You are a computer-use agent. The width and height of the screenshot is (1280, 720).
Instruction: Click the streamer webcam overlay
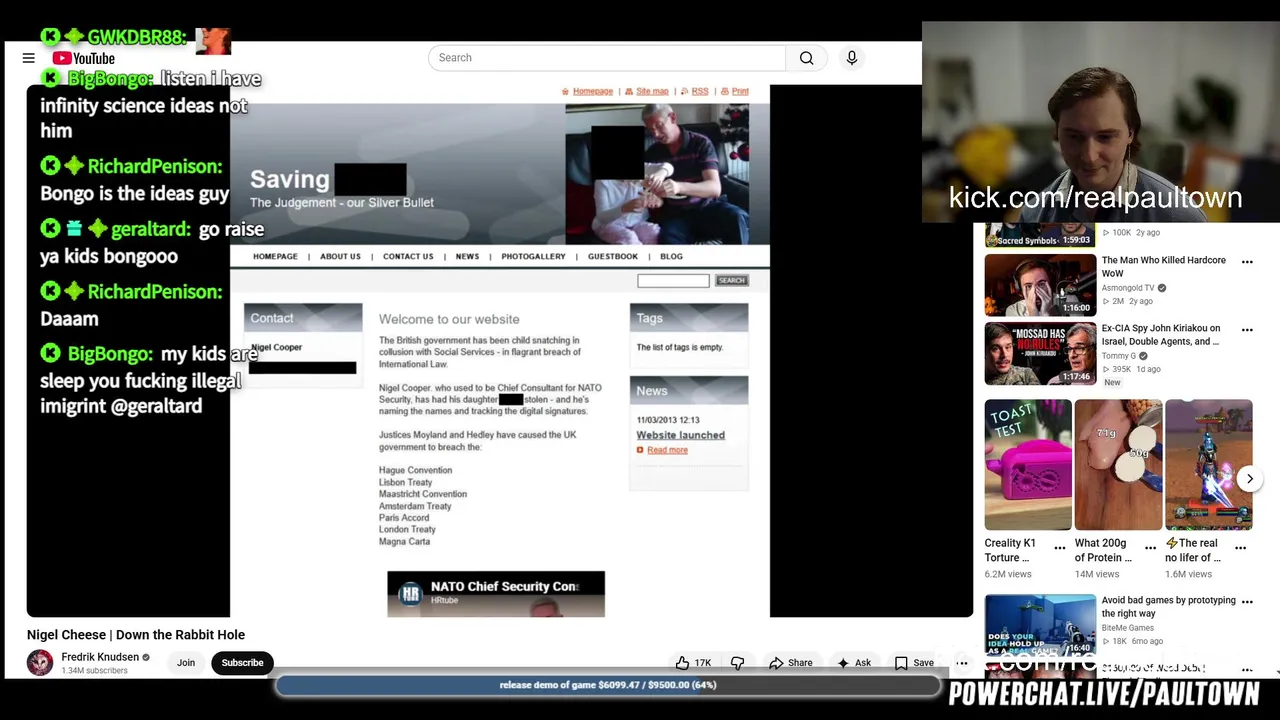pyautogui.click(x=1100, y=121)
